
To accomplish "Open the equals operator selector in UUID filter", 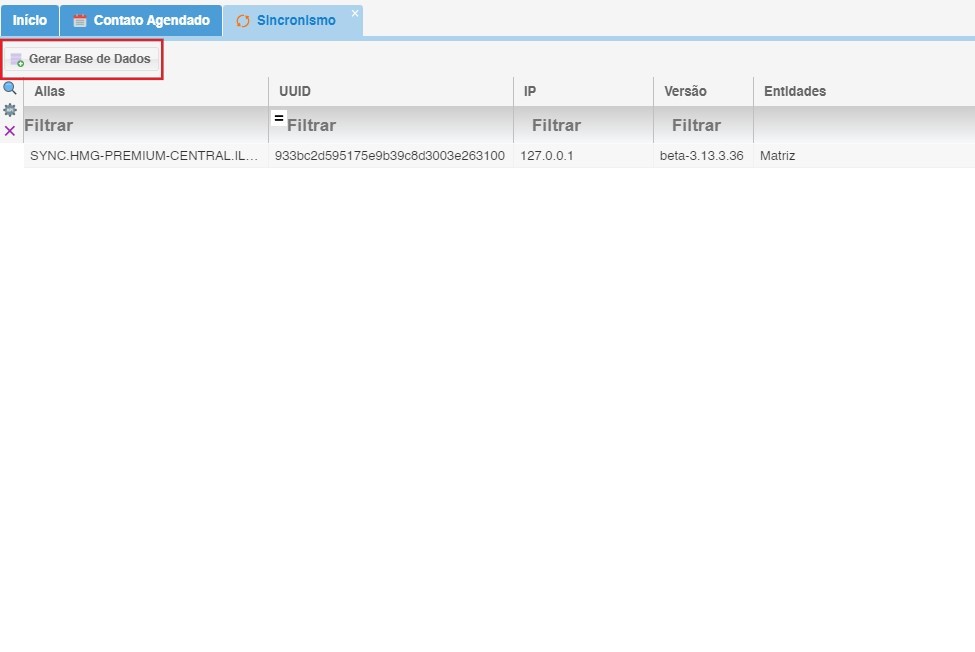I will 279,118.
